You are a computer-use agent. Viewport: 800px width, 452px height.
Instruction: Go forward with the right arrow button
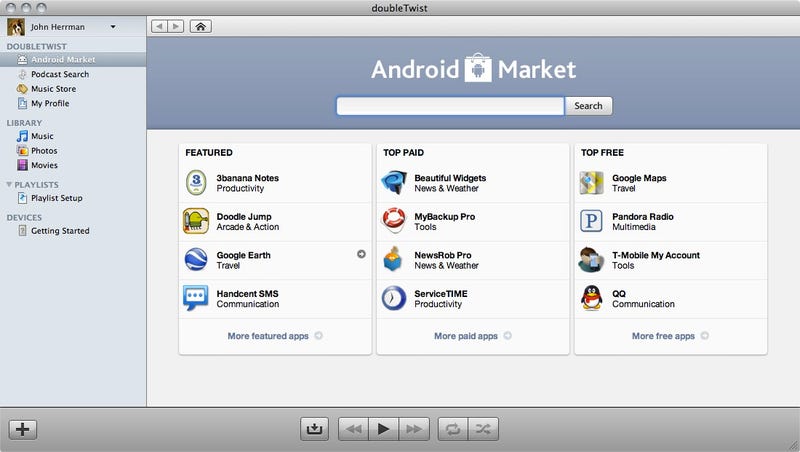[x=176, y=27]
